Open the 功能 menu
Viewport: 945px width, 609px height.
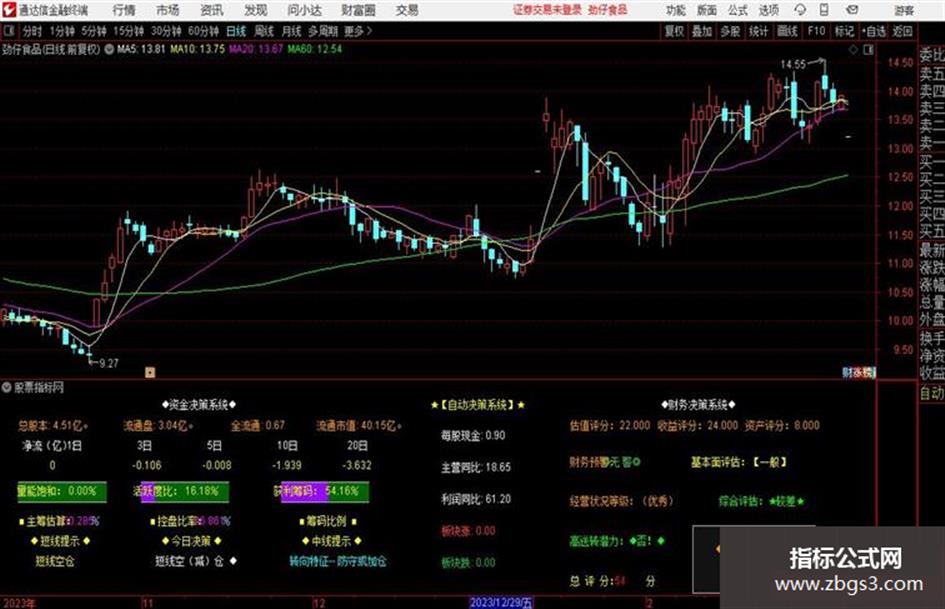(676, 10)
